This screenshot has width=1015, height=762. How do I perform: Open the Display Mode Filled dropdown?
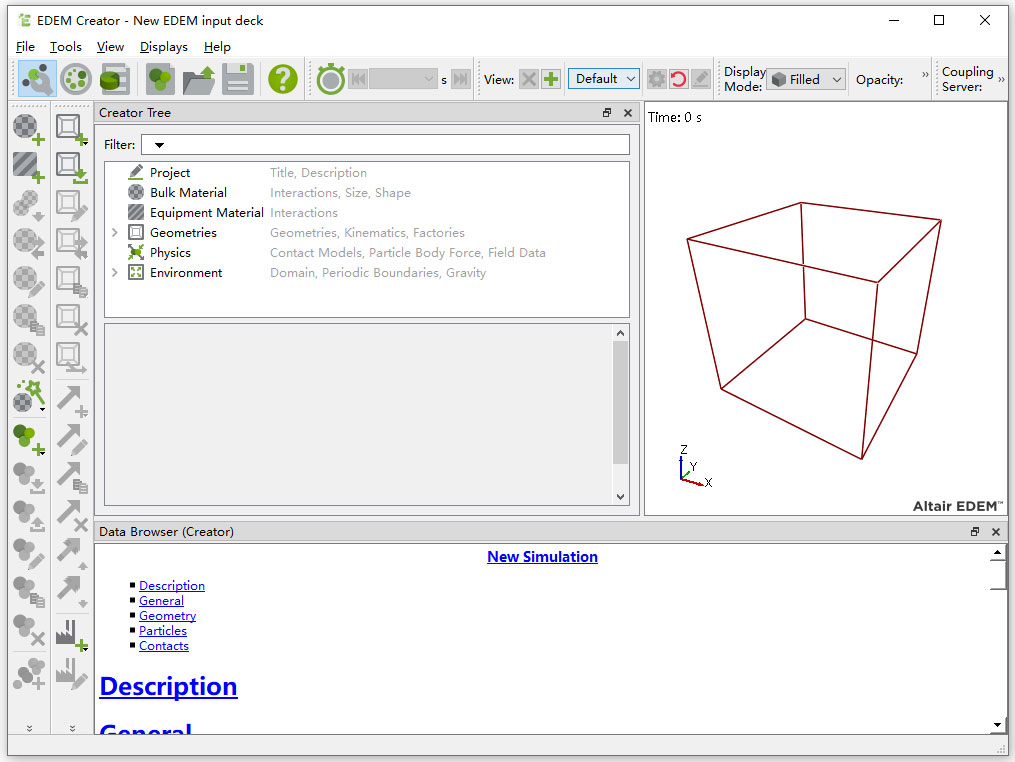(x=807, y=79)
